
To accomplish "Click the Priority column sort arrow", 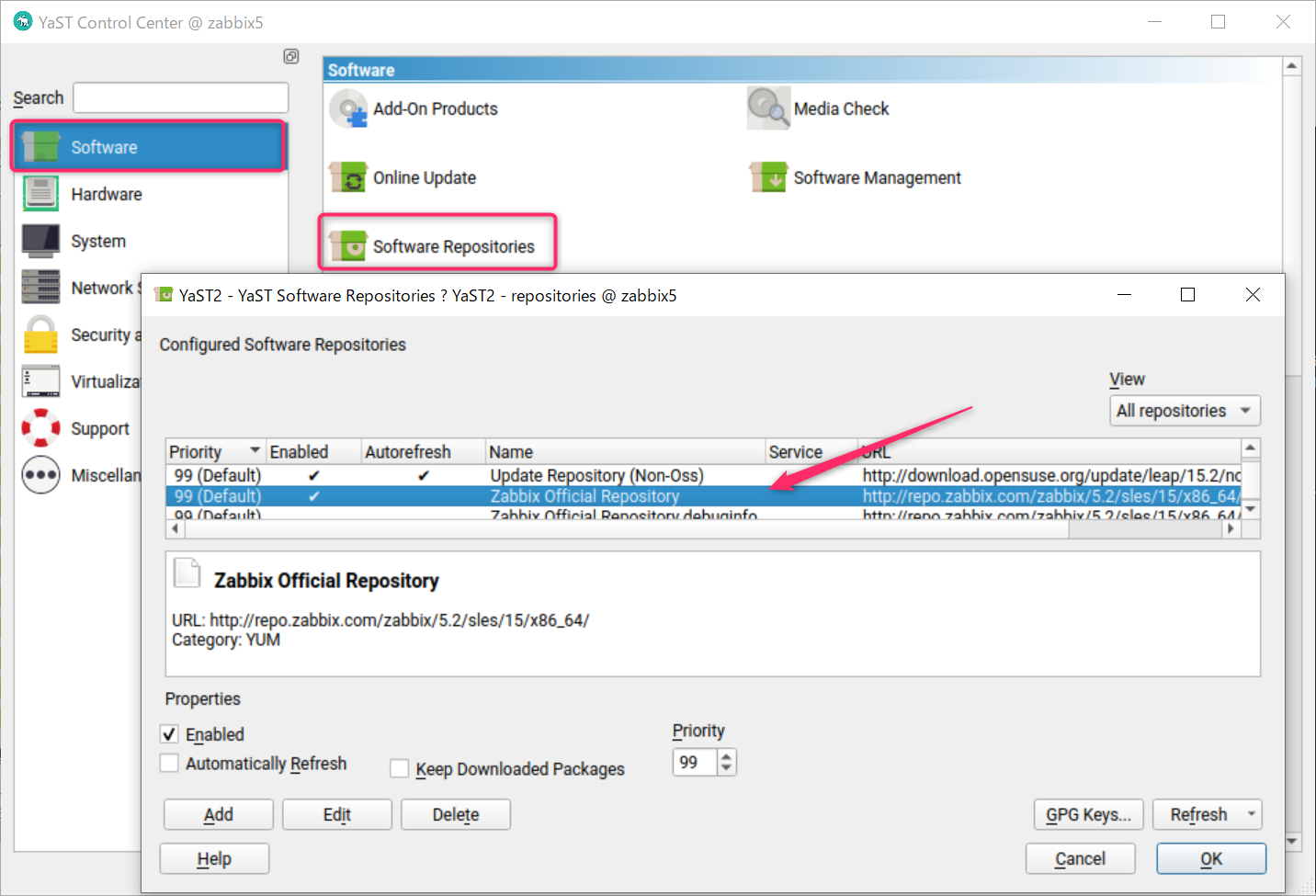I will tap(255, 451).
